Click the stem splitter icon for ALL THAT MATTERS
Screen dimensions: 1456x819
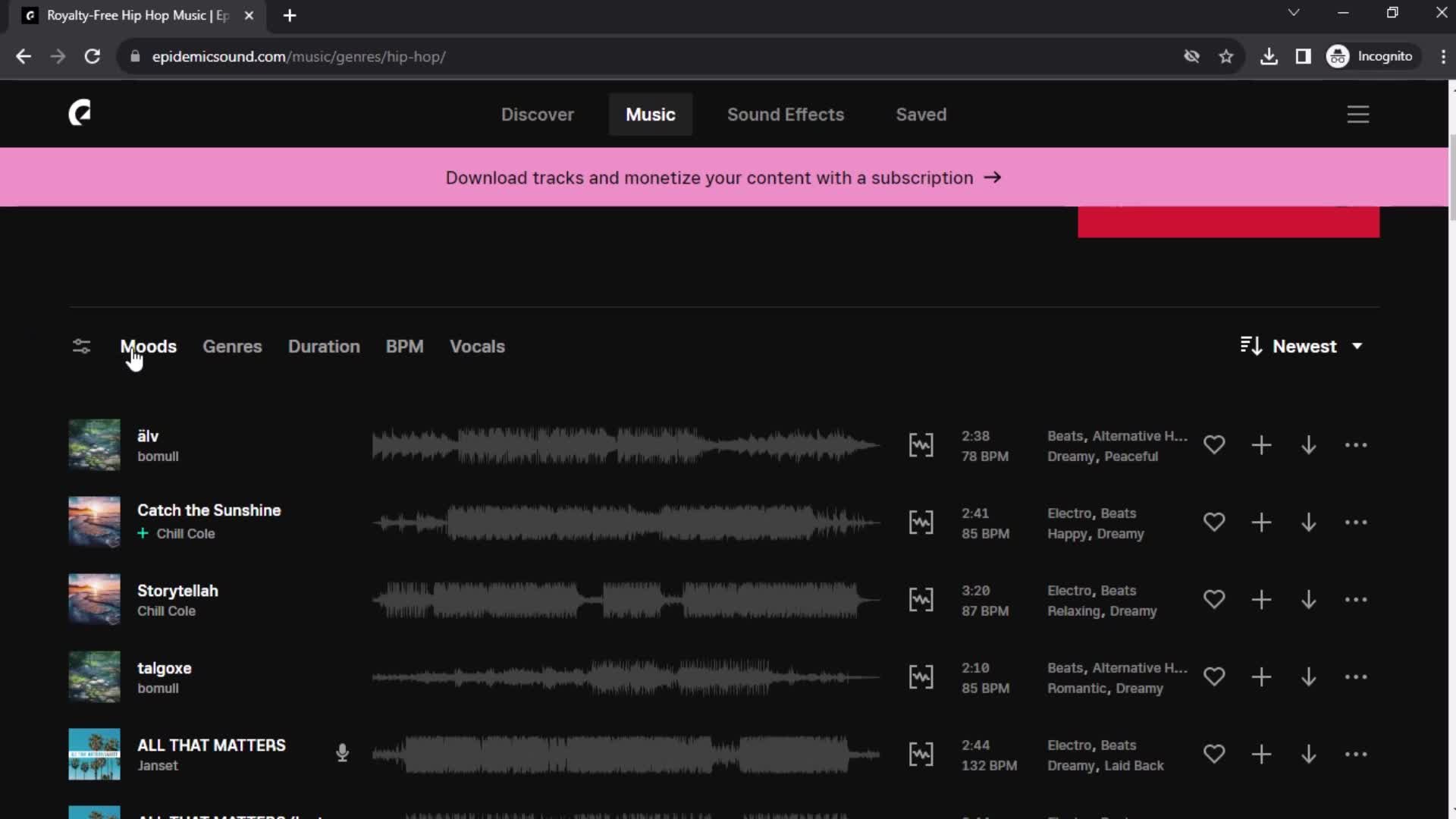pos(920,754)
